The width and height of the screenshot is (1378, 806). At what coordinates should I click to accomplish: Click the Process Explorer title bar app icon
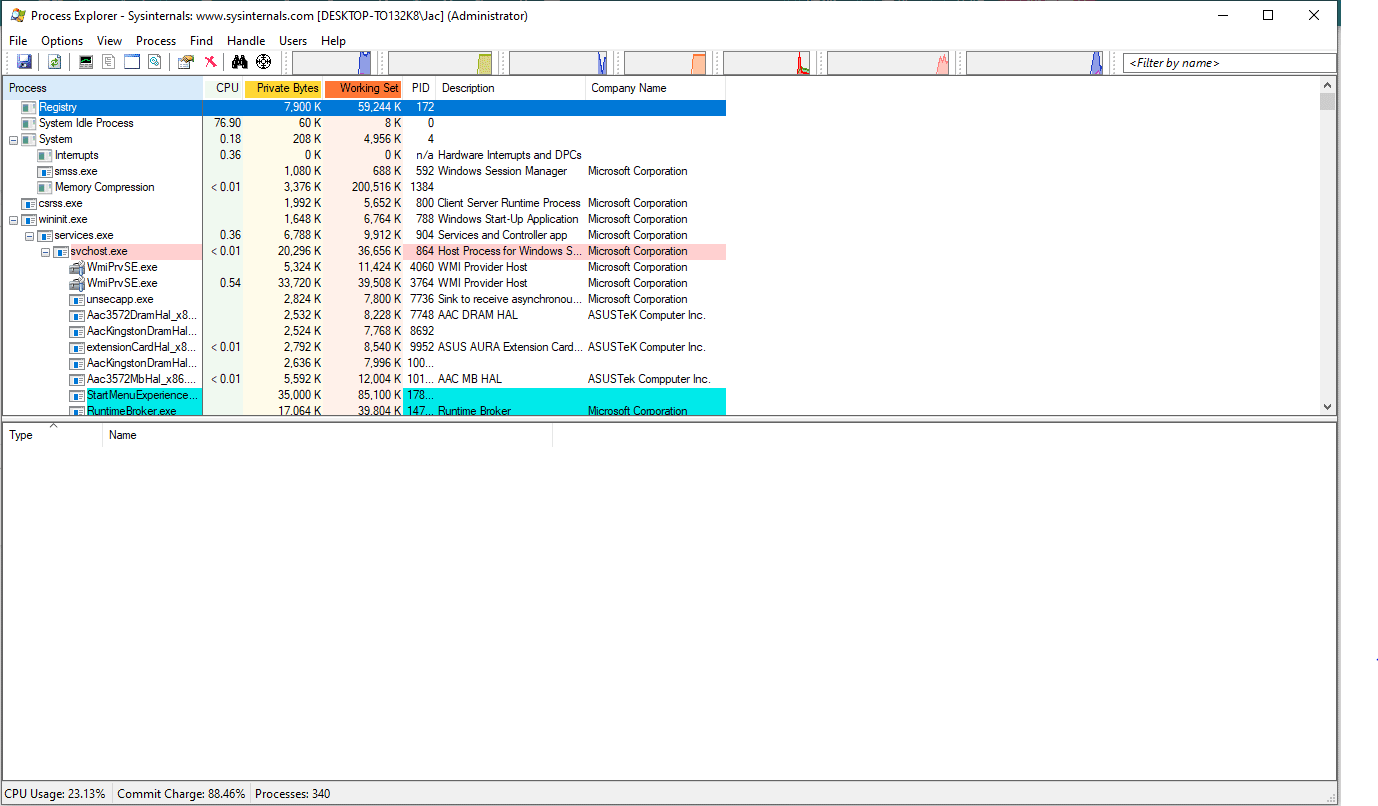coord(17,15)
